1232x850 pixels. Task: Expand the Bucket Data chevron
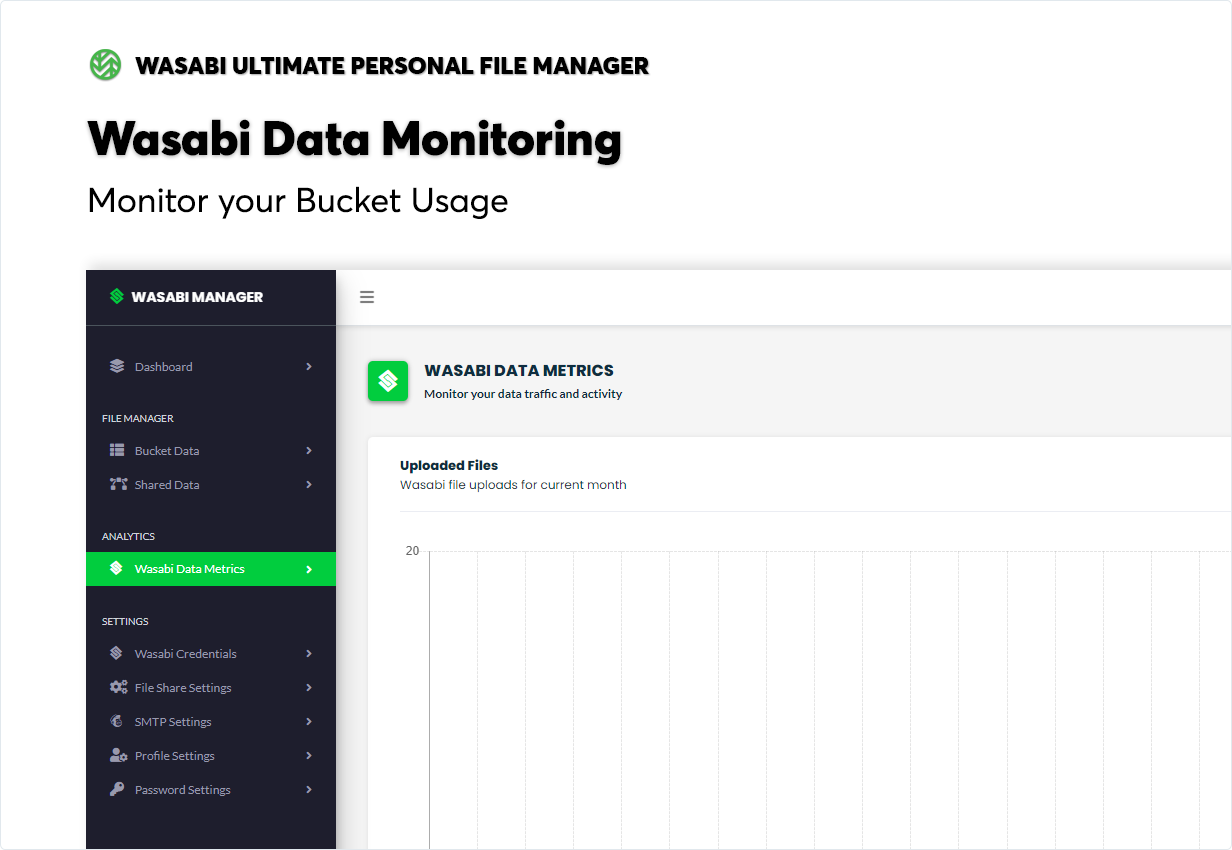(x=309, y=451)
